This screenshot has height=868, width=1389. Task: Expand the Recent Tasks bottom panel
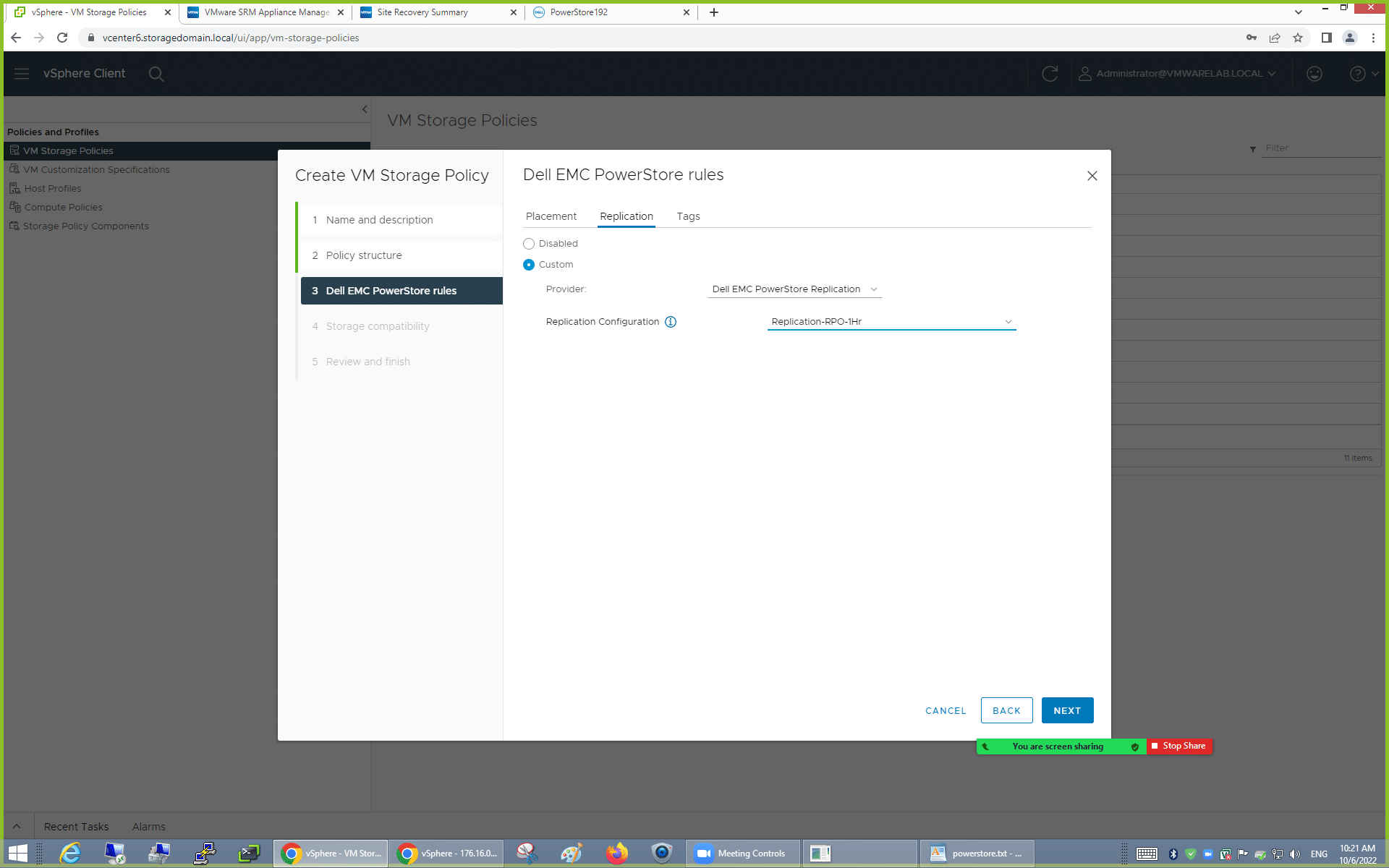click(17, 826)
